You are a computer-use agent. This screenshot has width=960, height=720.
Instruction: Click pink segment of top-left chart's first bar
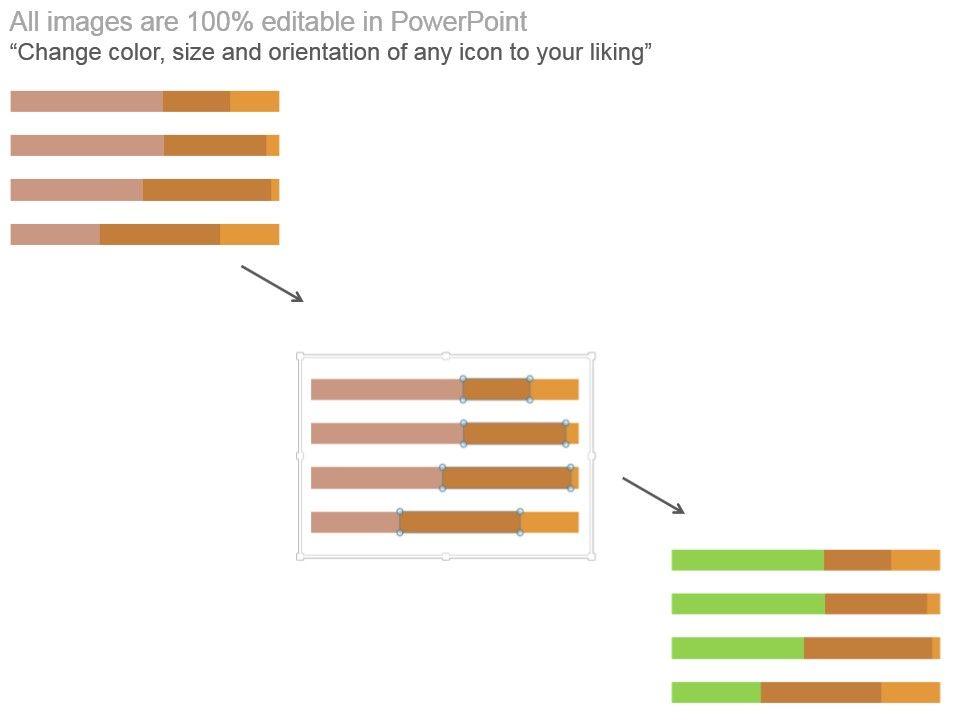86,101
